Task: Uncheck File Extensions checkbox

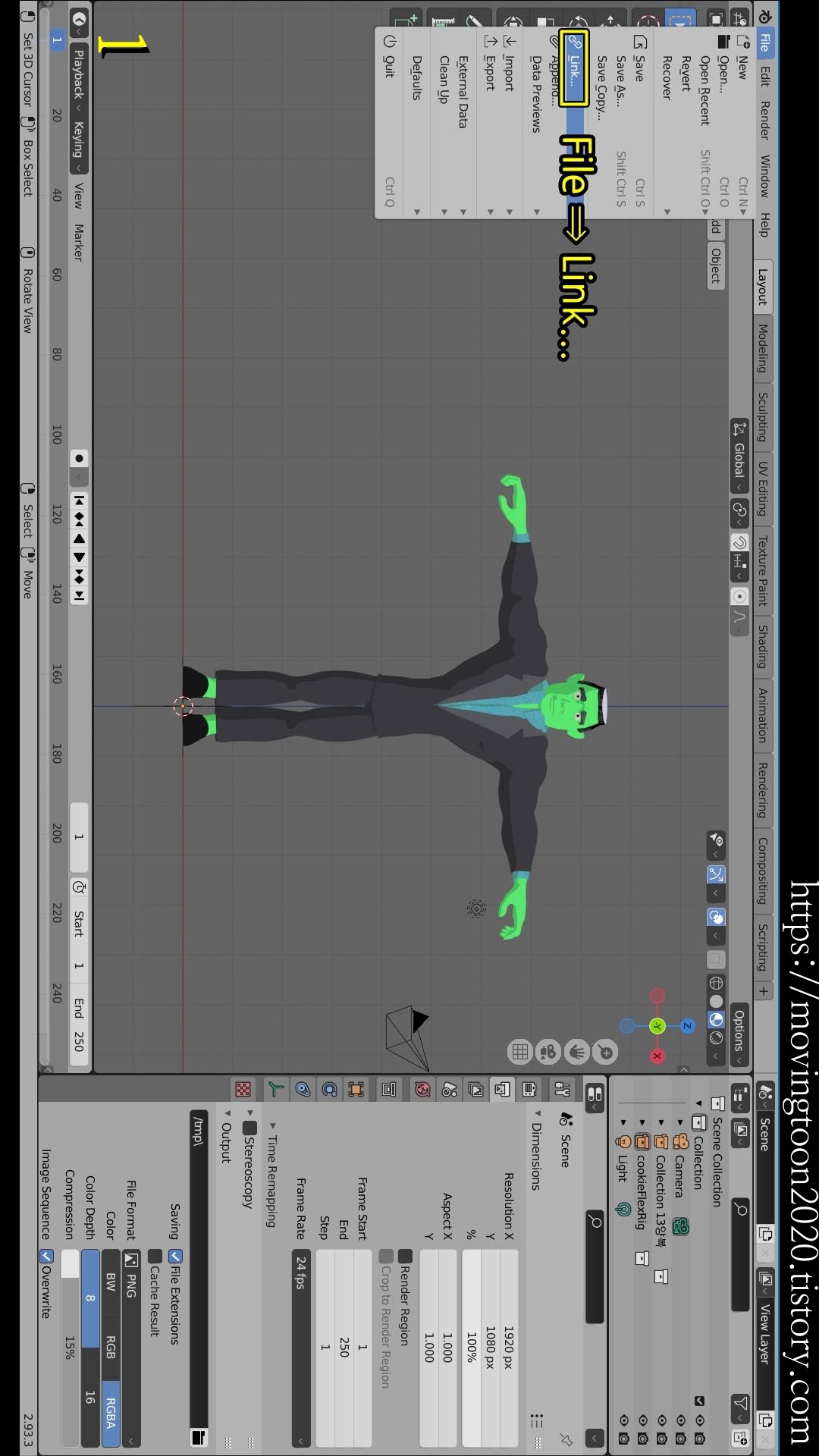Action: pyautogui.click(x=176, y=1257)
